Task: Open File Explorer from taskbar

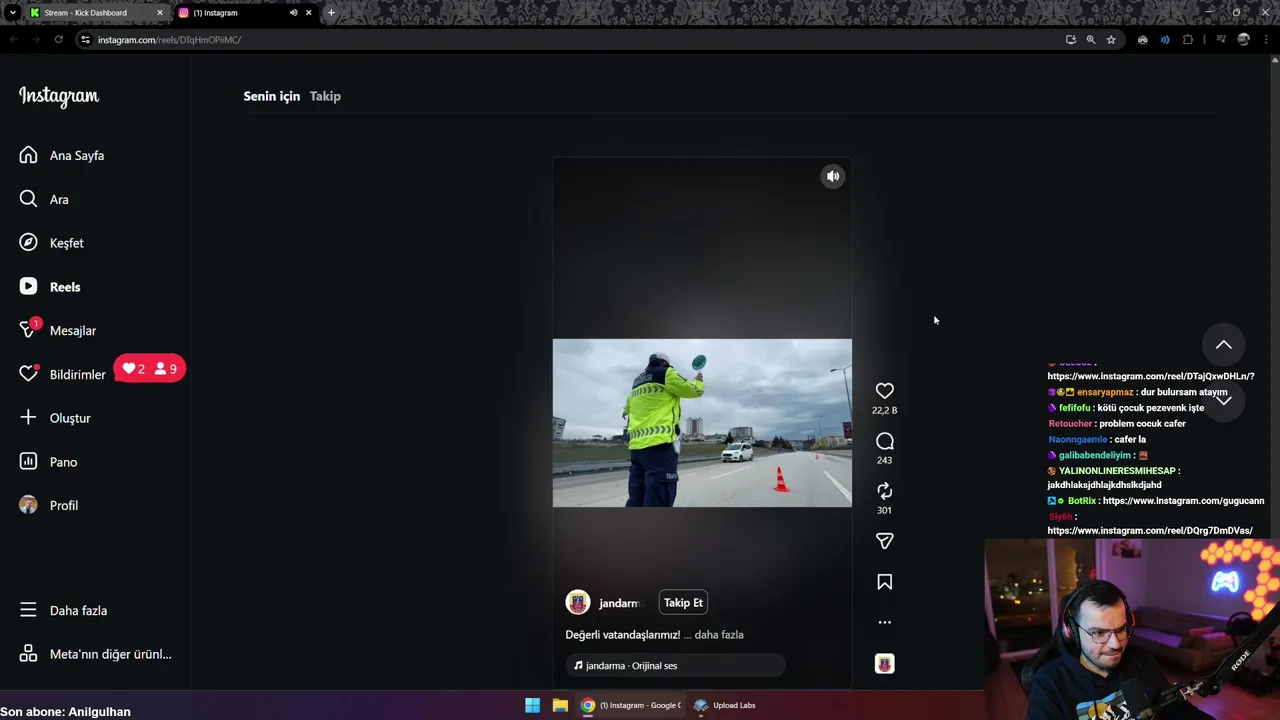Action: point(560,705)
